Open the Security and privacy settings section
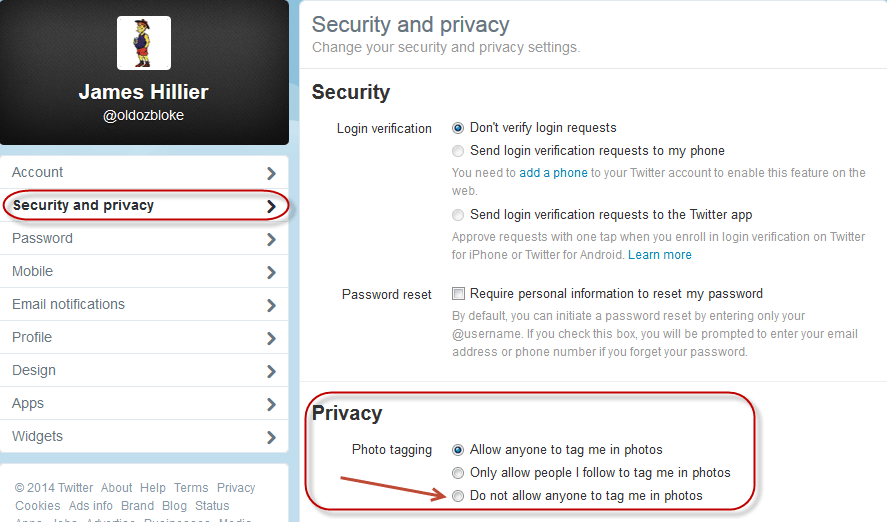887x522 pixels. coord(144,205)
